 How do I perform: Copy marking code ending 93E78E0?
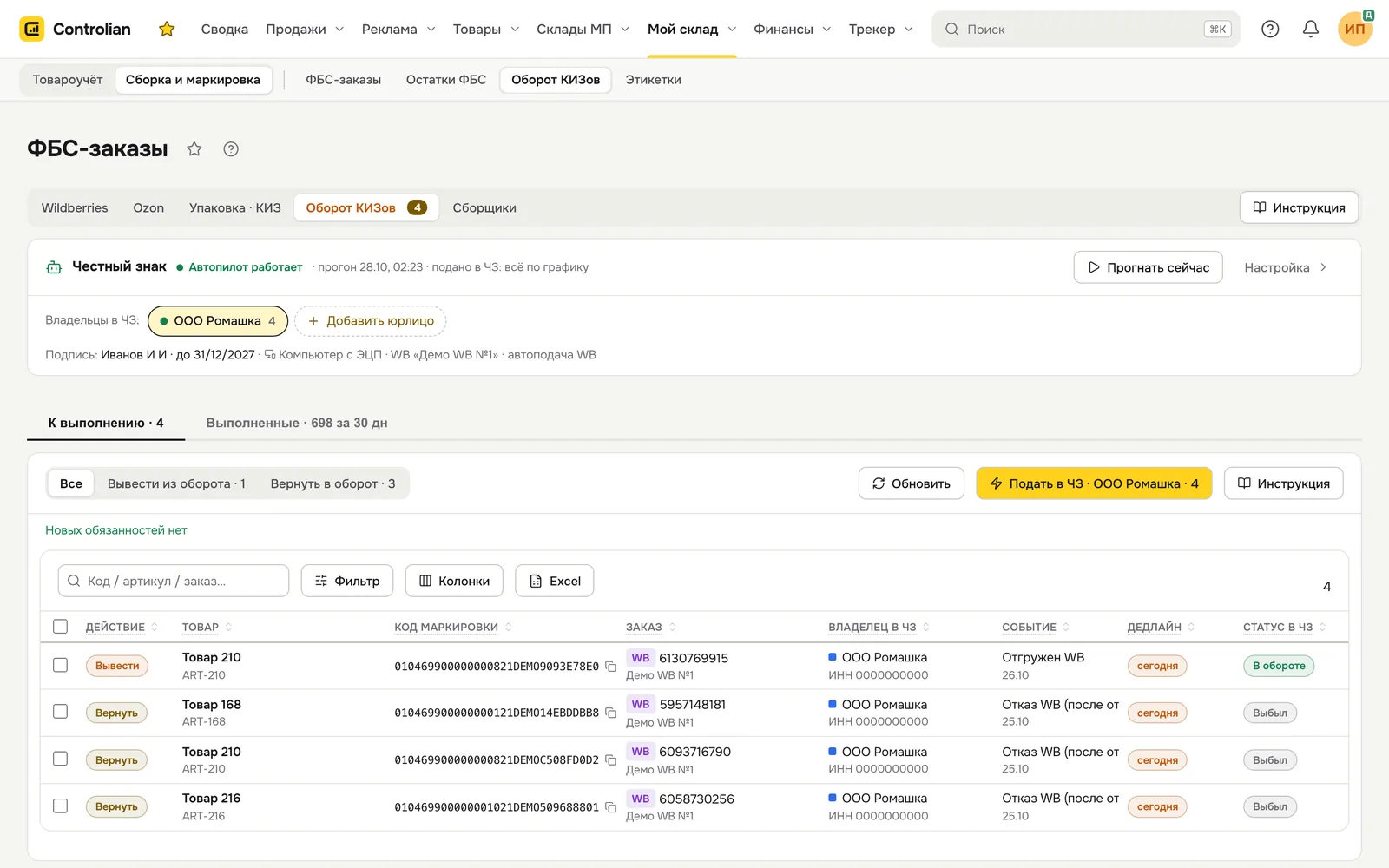[x=610, y=667]
